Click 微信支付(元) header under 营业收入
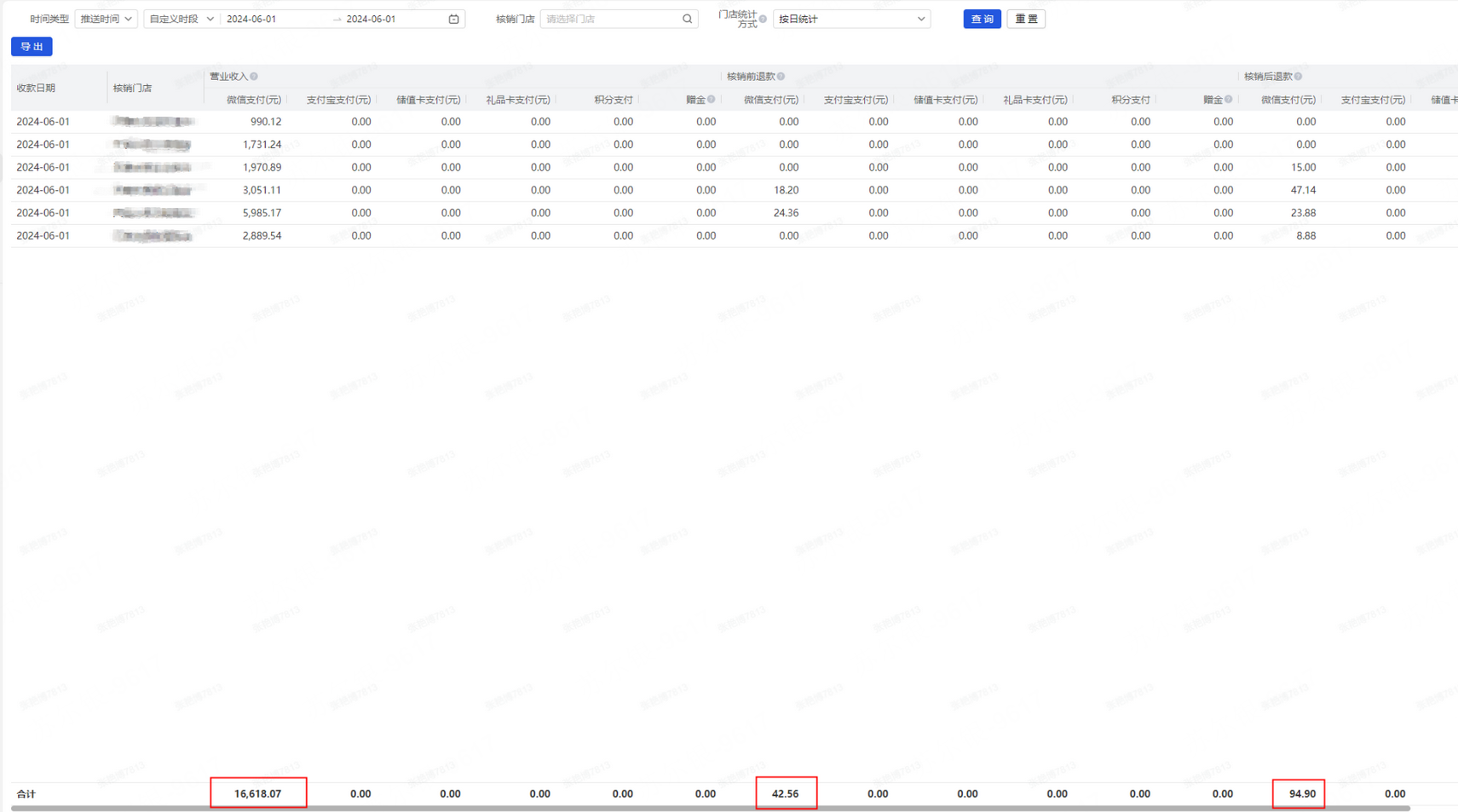Screen dimensions: 1458x812 point(254,100)
